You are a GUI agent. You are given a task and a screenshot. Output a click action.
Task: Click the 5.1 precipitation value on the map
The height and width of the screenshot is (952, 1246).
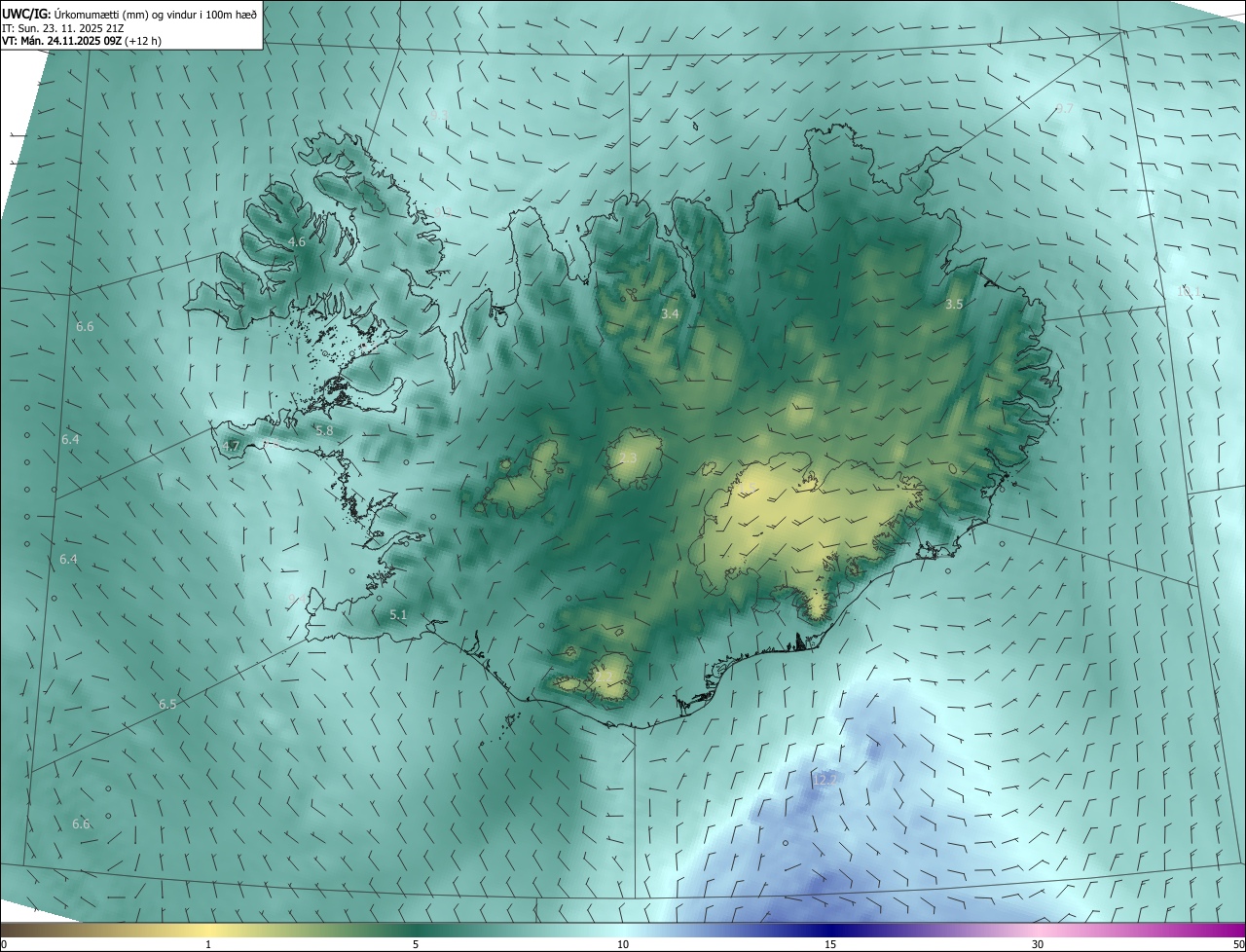[398, 615]
